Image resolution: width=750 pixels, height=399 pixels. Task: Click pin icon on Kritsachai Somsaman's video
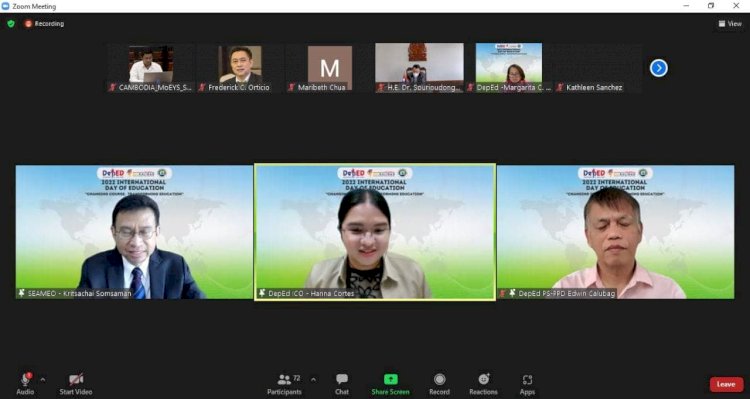22,293
